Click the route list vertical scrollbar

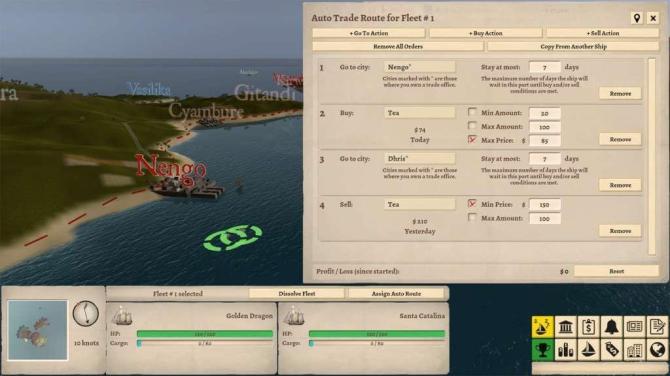(x=652, y=156)
